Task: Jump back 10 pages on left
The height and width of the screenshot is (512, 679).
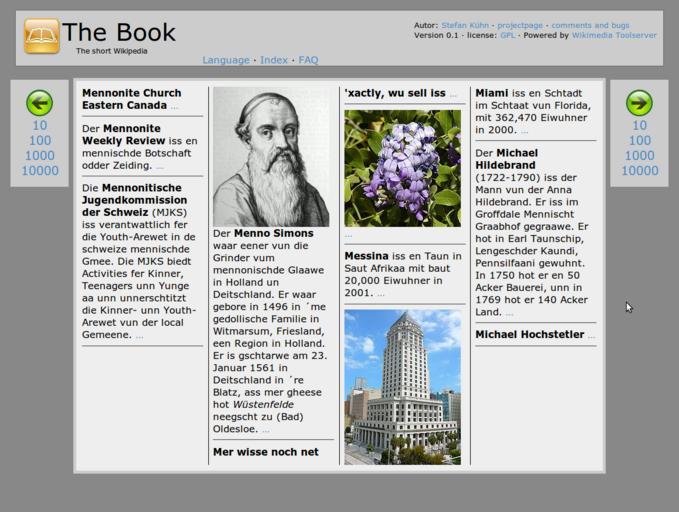Action: pyautogui.click(x=39, y=126)
